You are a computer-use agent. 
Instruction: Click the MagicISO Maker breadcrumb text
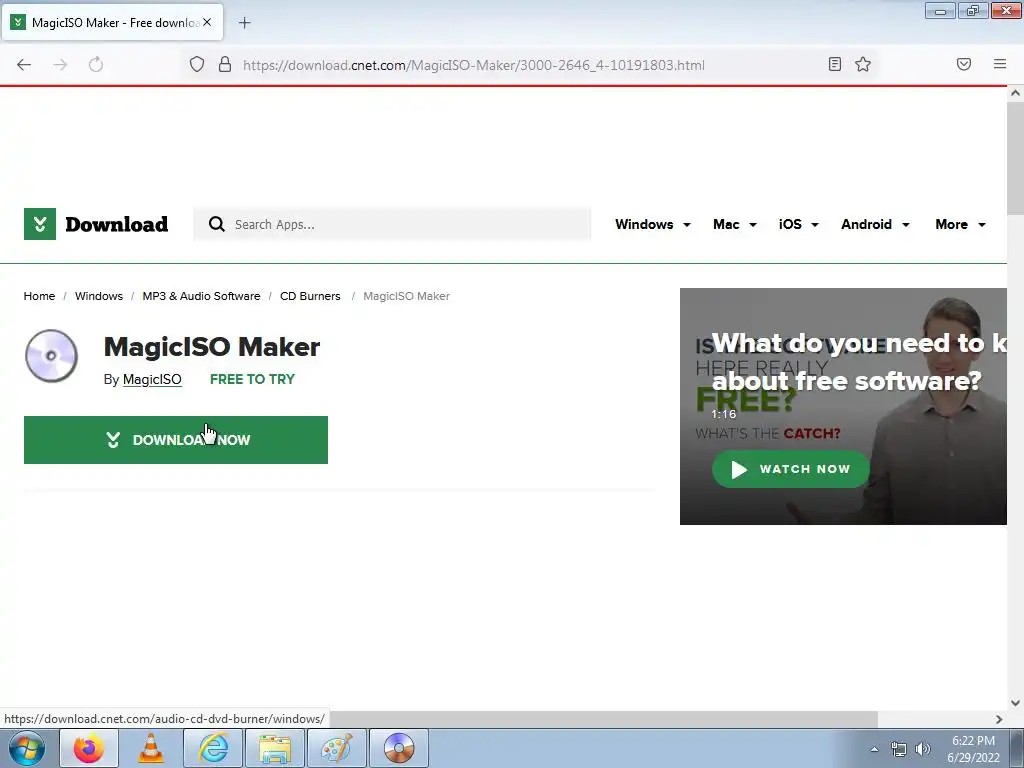pos(406,296)
